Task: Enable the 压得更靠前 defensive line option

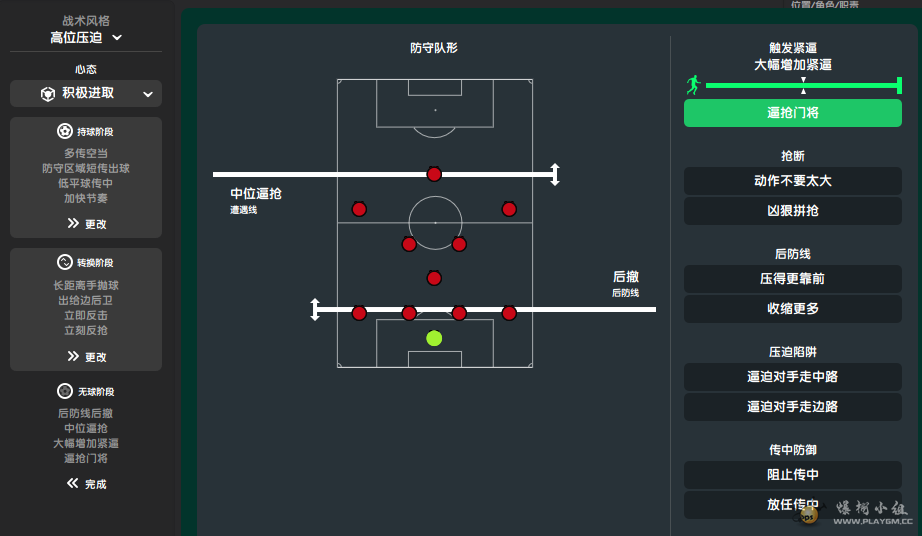Action: tap(792, 279)
